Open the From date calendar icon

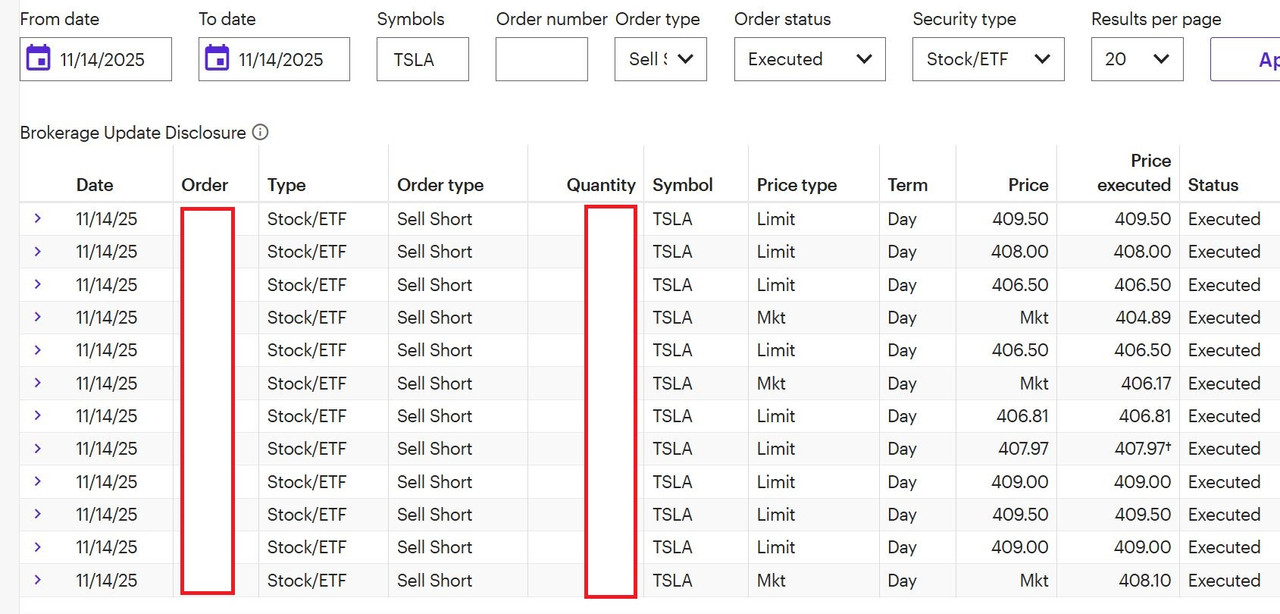[38, 58]
